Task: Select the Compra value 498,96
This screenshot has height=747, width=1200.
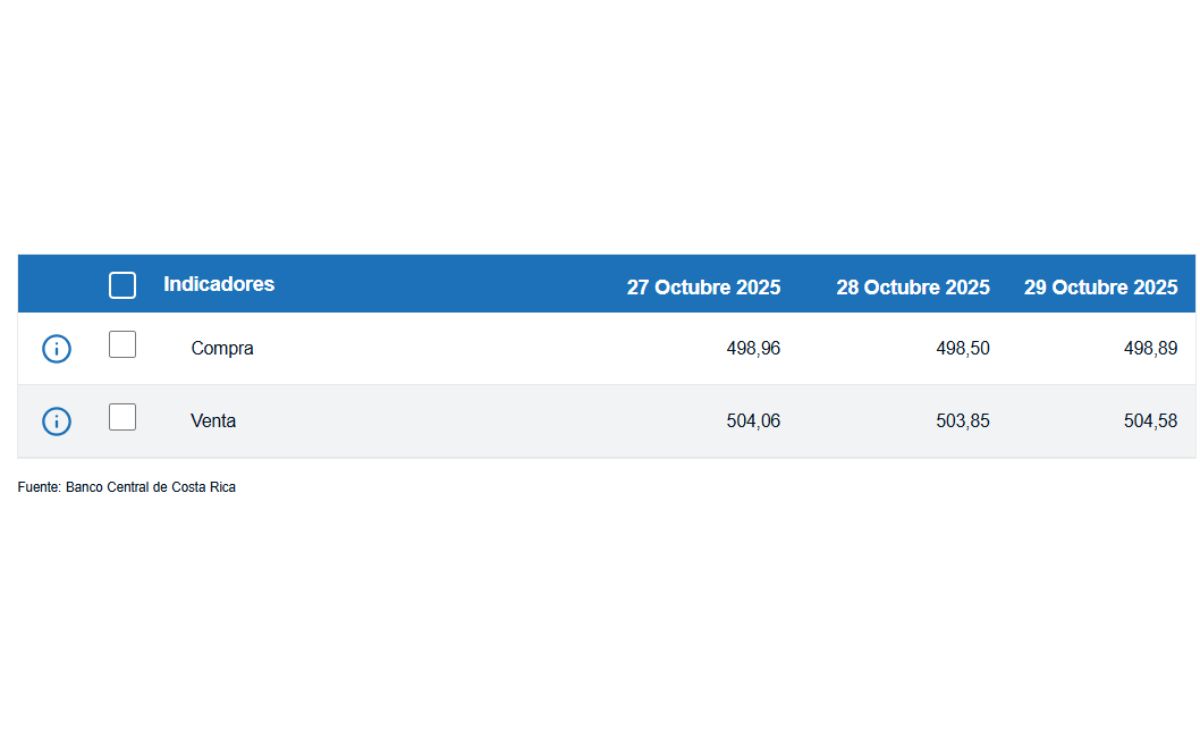Action: coord(753,349)
